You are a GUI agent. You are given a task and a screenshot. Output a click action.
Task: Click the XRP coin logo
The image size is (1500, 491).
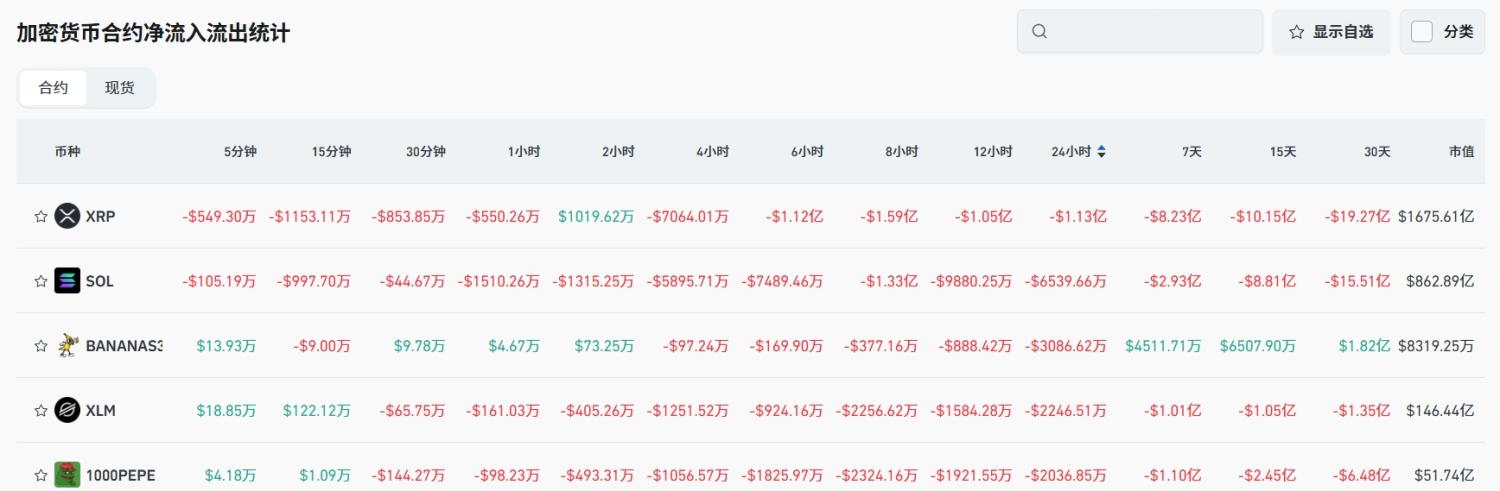point(67,216)
